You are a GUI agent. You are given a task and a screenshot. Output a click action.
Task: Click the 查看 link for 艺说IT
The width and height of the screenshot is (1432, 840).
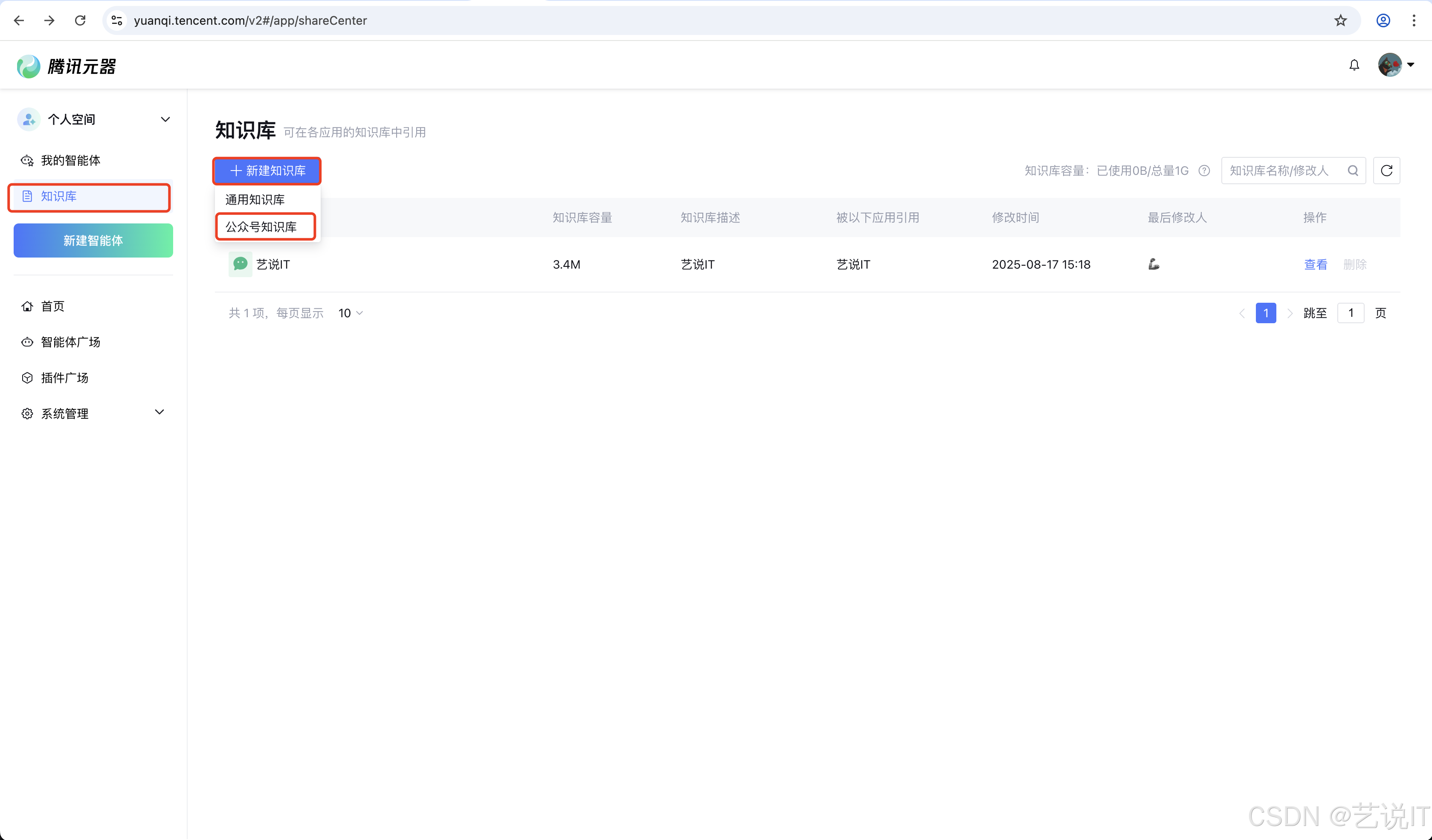pos(1315,264)
